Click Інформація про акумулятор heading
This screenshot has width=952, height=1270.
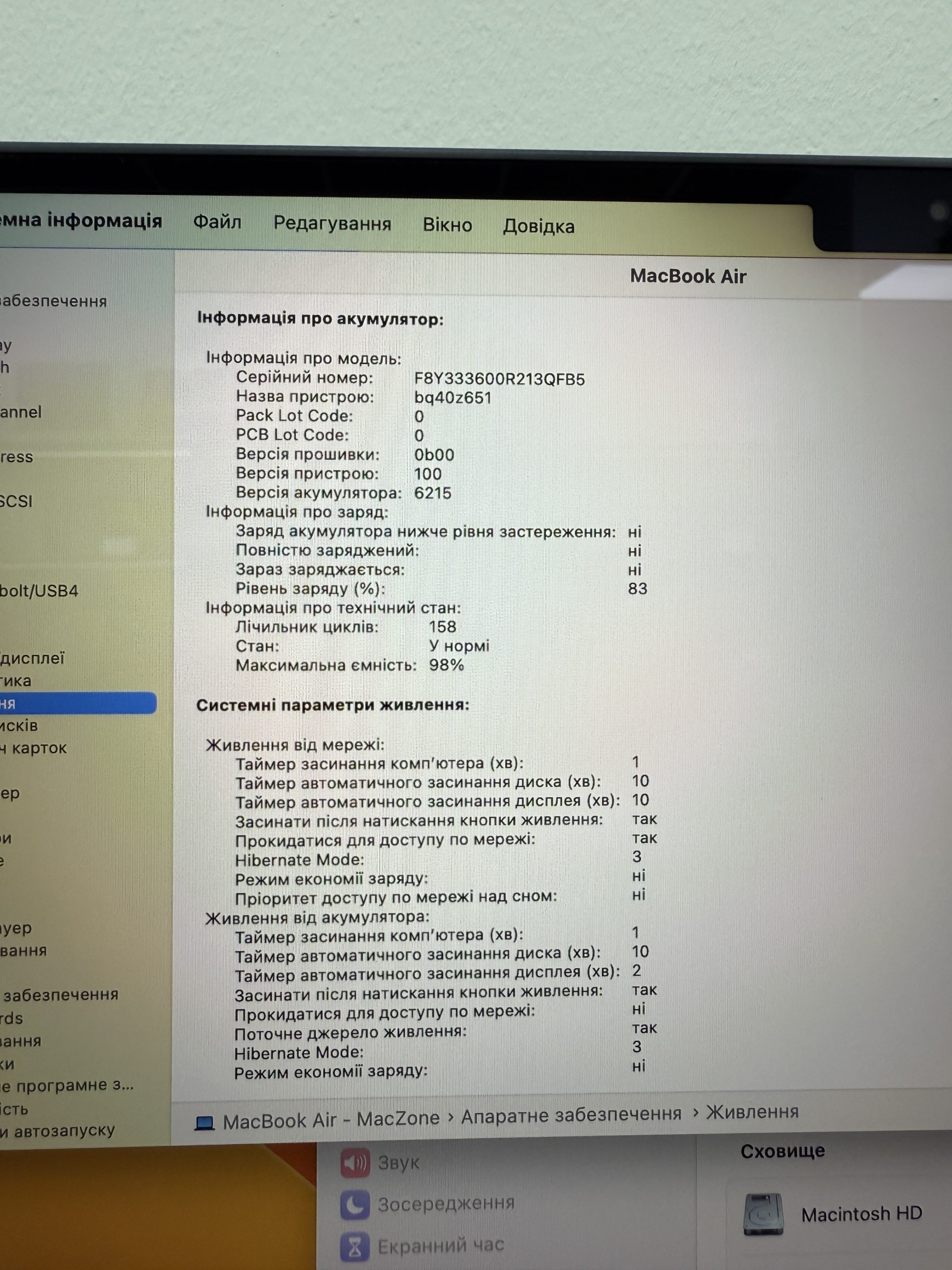(x=320, y=318)
